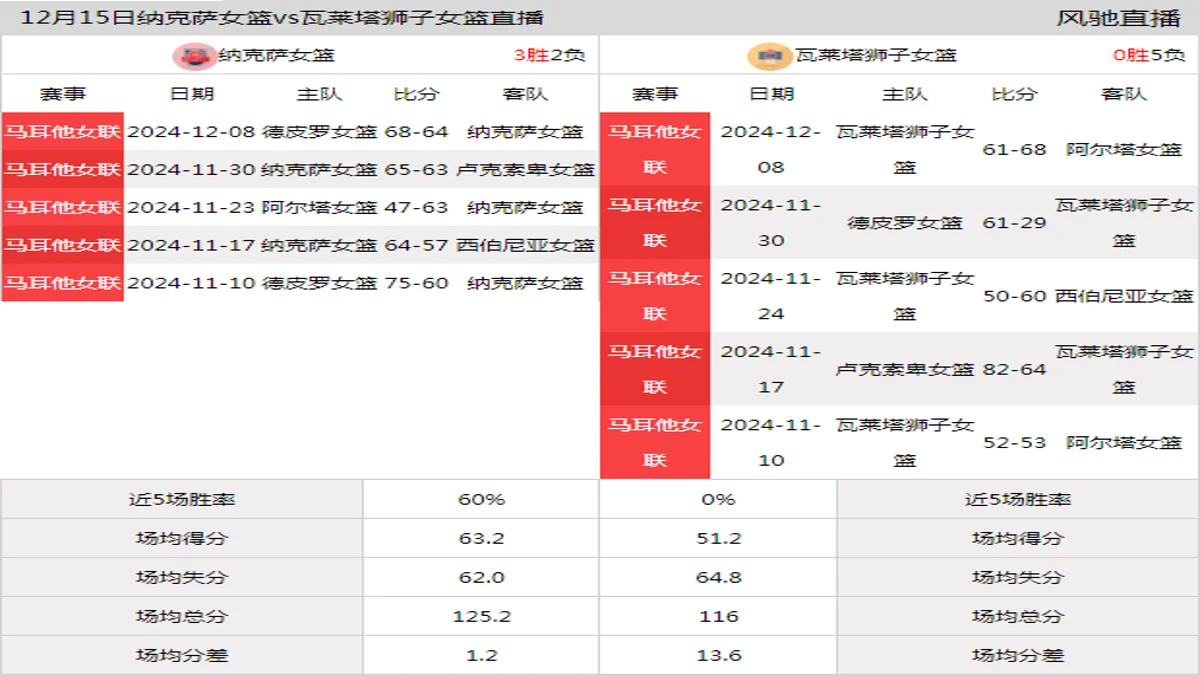This screenshot has height=675, width=1200.
Task: Select the point difference value 13.6
Action: [718, 655]
